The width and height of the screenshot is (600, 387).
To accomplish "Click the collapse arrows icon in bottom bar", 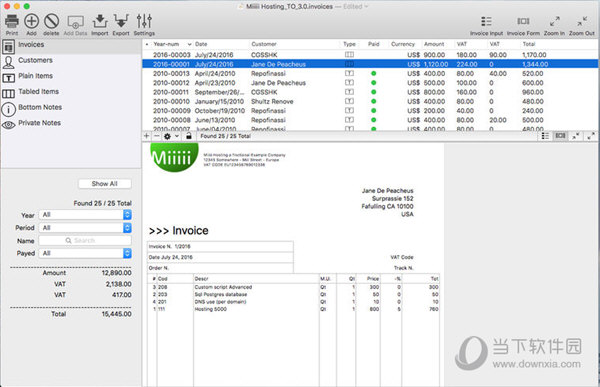I will [576, 136].
